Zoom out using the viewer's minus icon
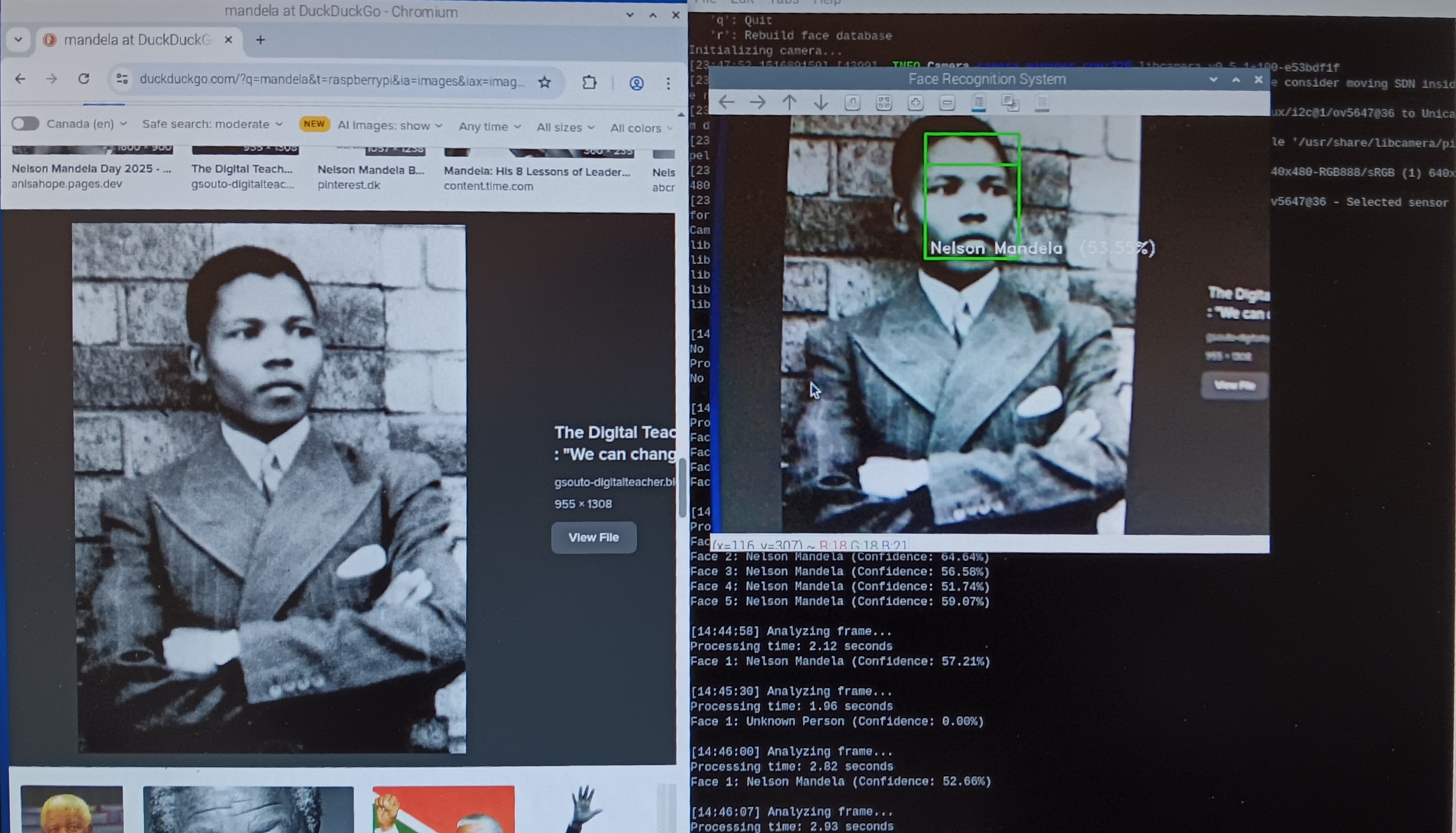Image resolution: width=1456 pixels, height=833 pixels. coord(947,103)
